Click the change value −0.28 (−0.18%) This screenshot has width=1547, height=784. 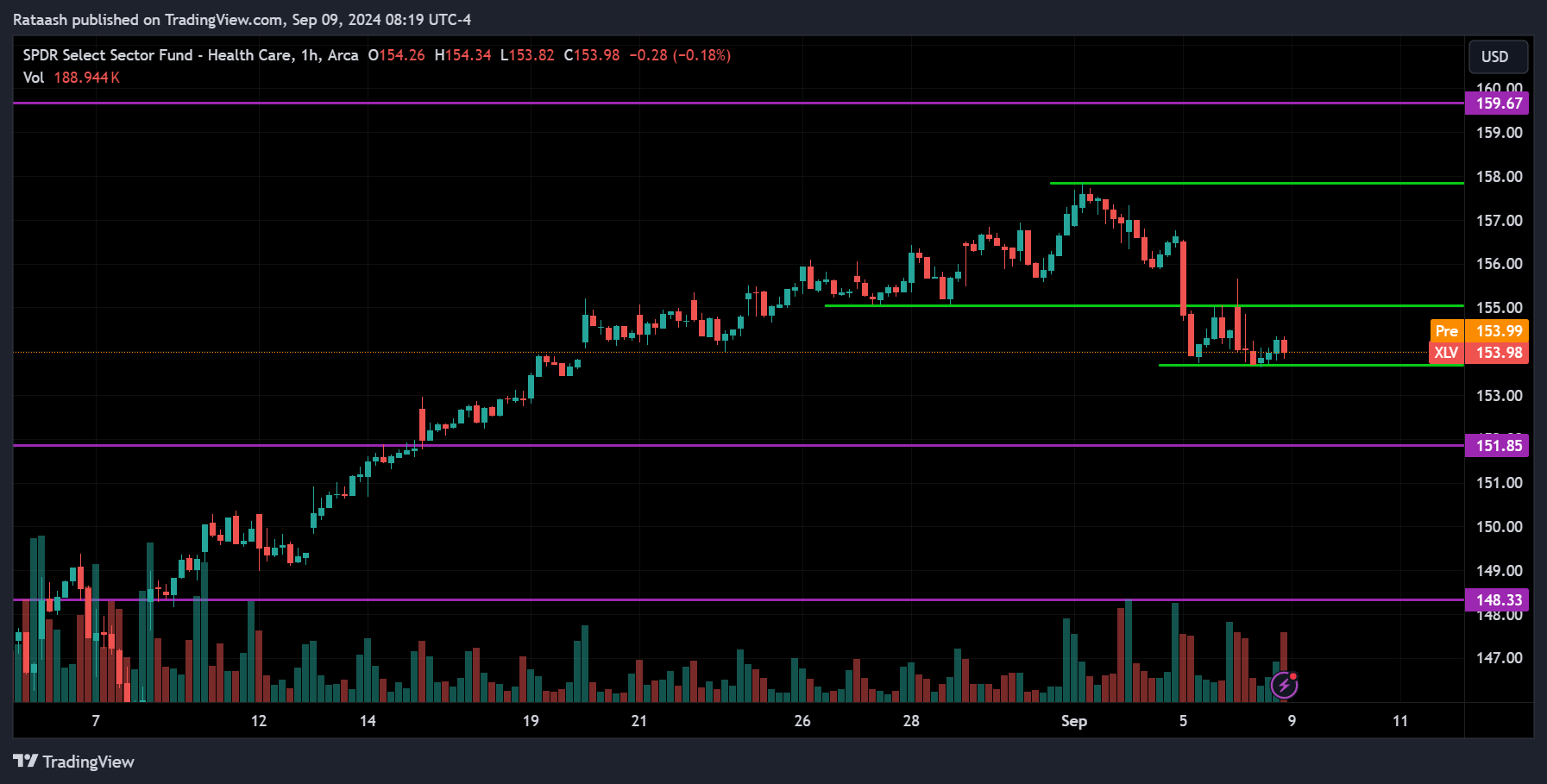[680, 55]
